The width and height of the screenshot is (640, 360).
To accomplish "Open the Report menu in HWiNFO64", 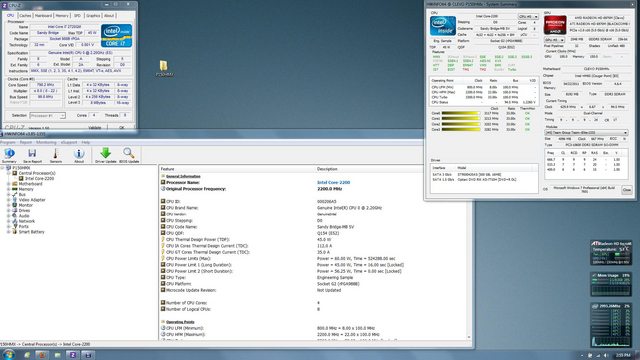I will click(x=26, y=142).
